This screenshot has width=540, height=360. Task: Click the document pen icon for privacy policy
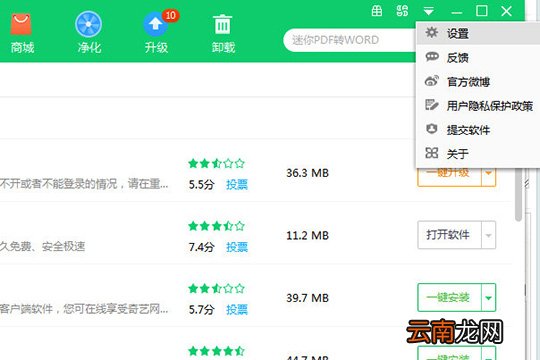coord(432,105)
